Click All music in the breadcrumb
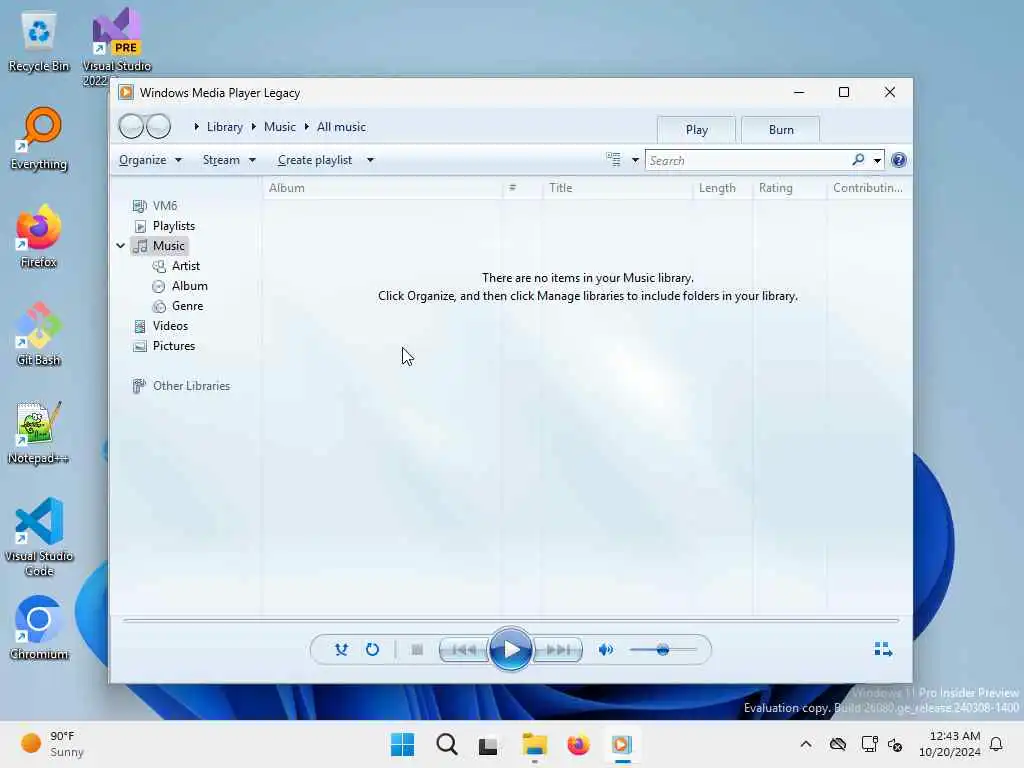This screenshot has height=768, width=1024. [341, 127]
